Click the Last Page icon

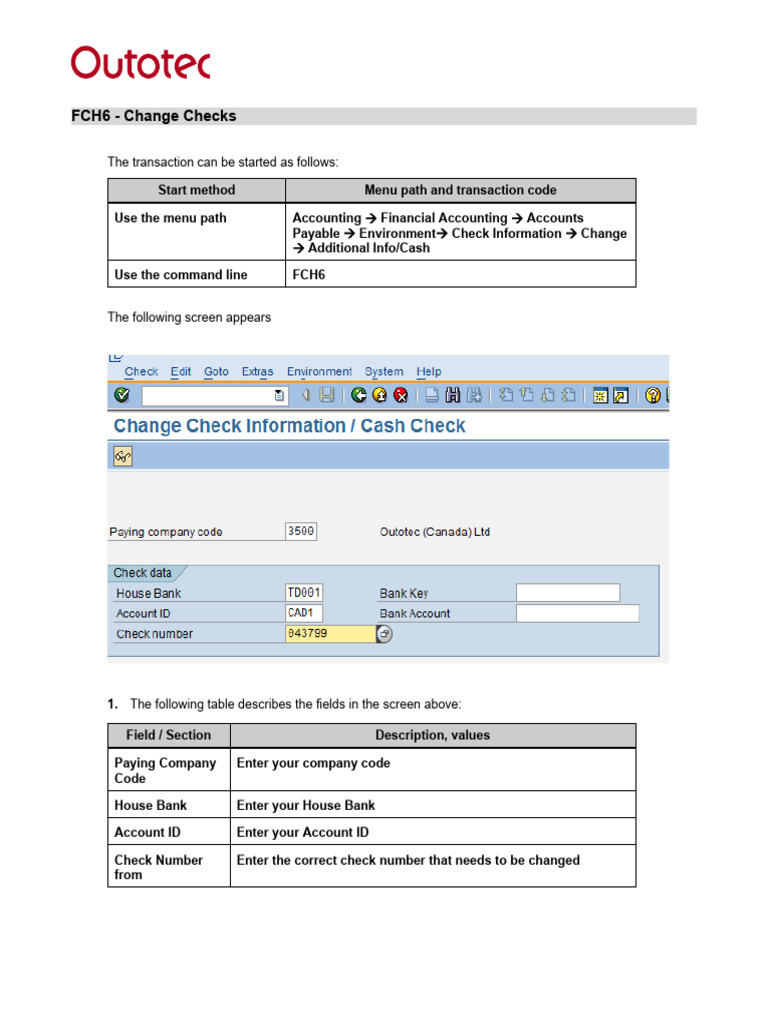click(x=569, y=395)
